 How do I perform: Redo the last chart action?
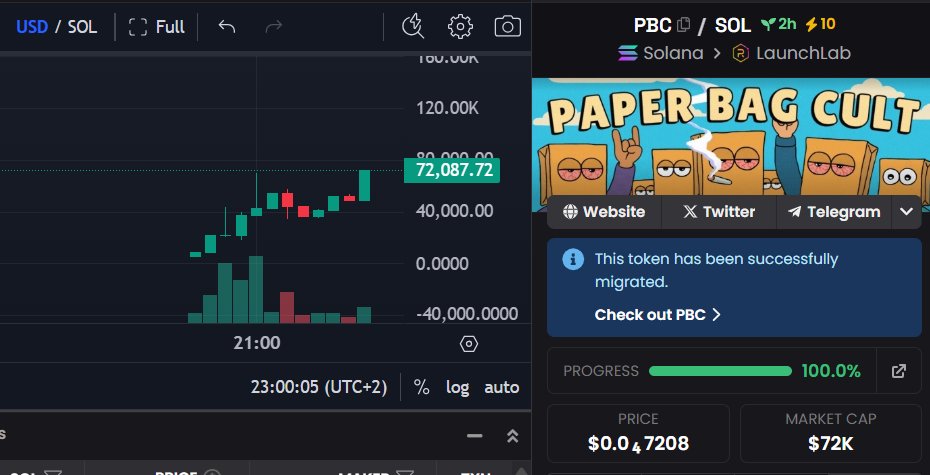pyautogui.click(x=273, y=26)
